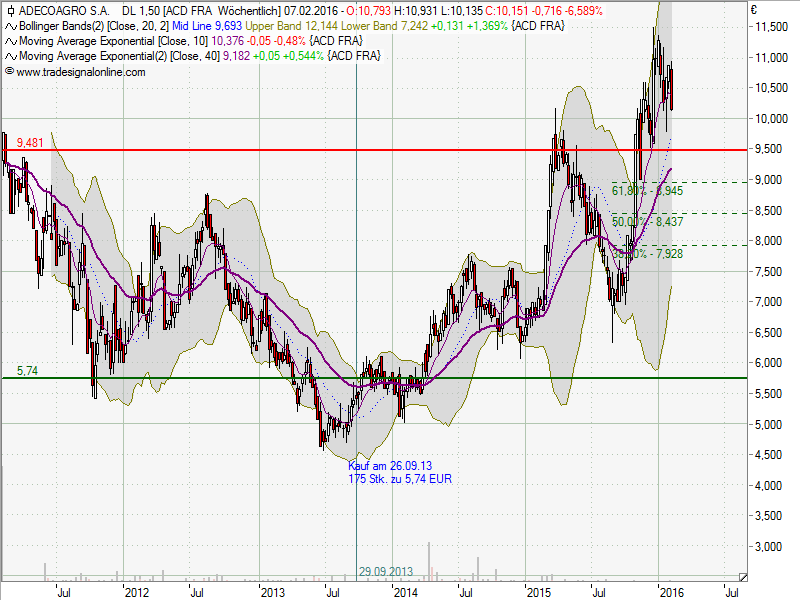800x600 pixels.
Task: Click the Mid Line 9,693 value
Action: (x=207, y=26)
